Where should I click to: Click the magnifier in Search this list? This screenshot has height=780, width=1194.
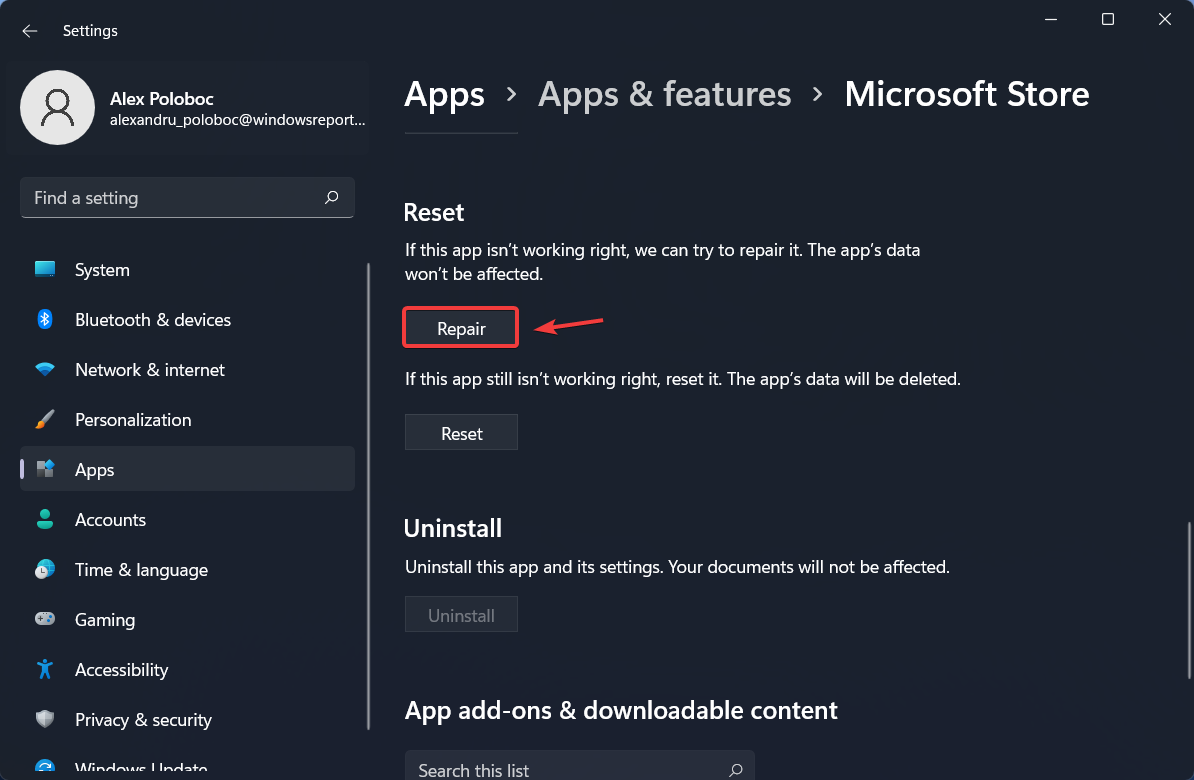tap(736, 770)
